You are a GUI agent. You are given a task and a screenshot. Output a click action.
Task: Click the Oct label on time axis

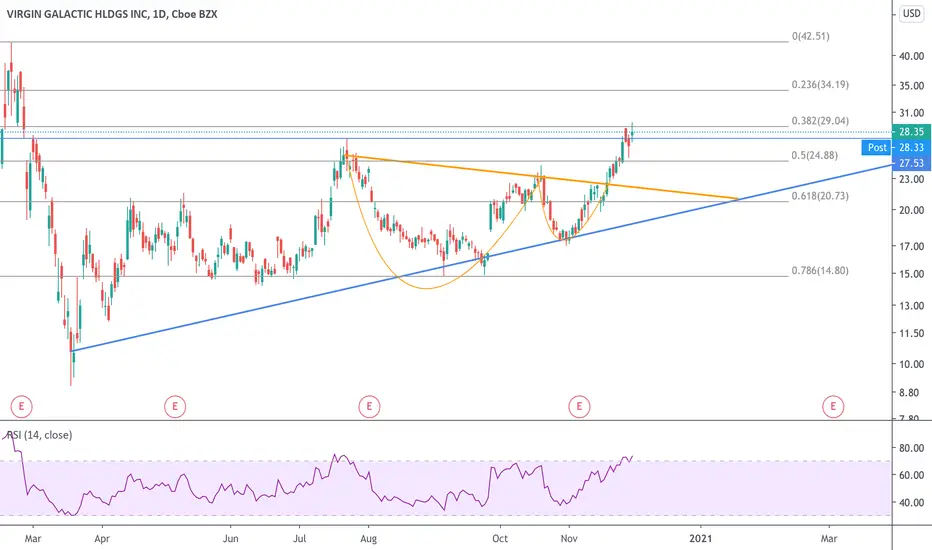tap(500, 538)
